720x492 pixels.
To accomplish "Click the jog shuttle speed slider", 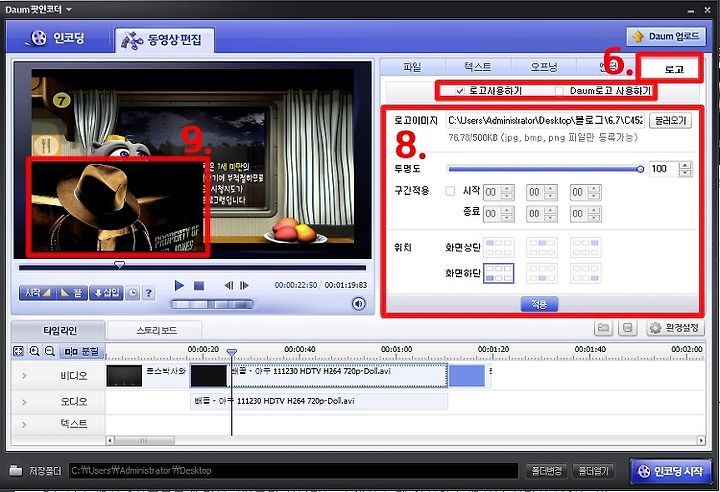I will (211, 304).
